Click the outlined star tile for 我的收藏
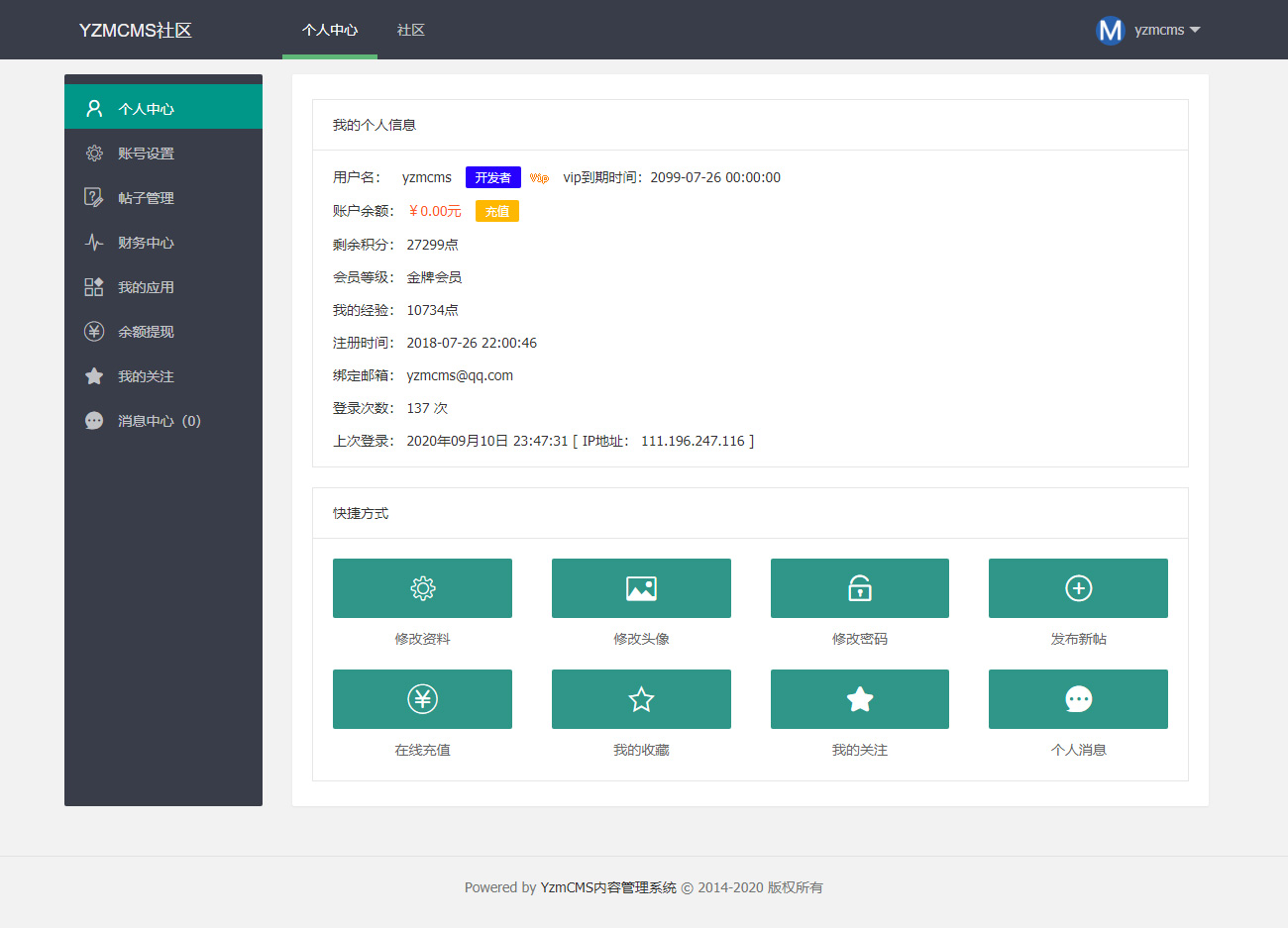Viewport: 1288px width, 928px height. (641, 699)
